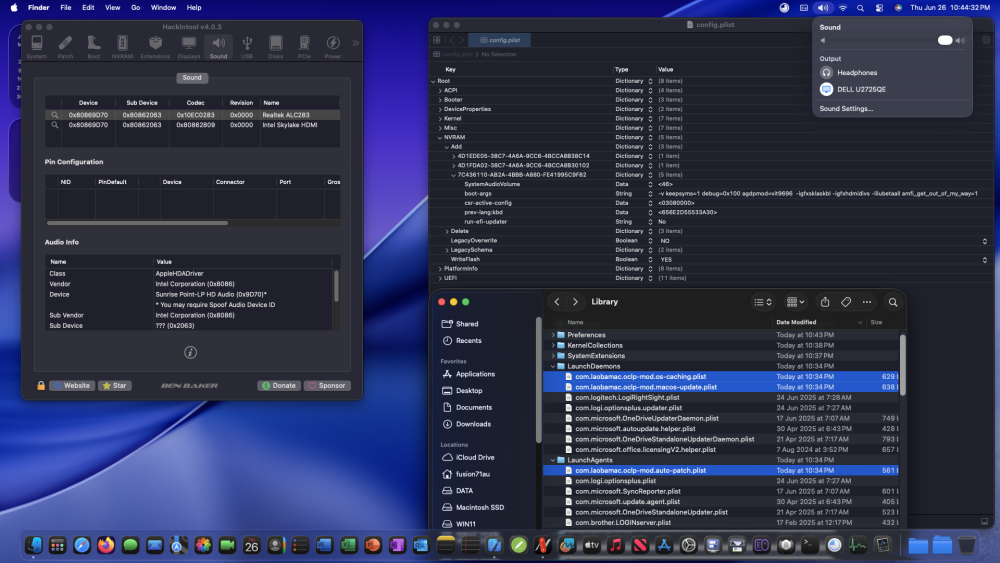Click the info icon in Hackintool
Viewport: 1000px width, 563px height.
(x=190, y=352)
